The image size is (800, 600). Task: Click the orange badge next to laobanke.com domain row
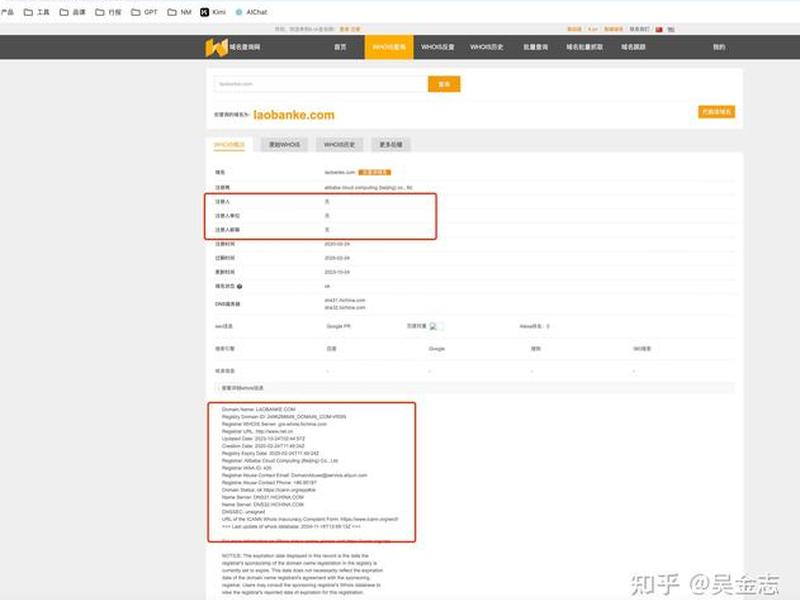[374, 172]
